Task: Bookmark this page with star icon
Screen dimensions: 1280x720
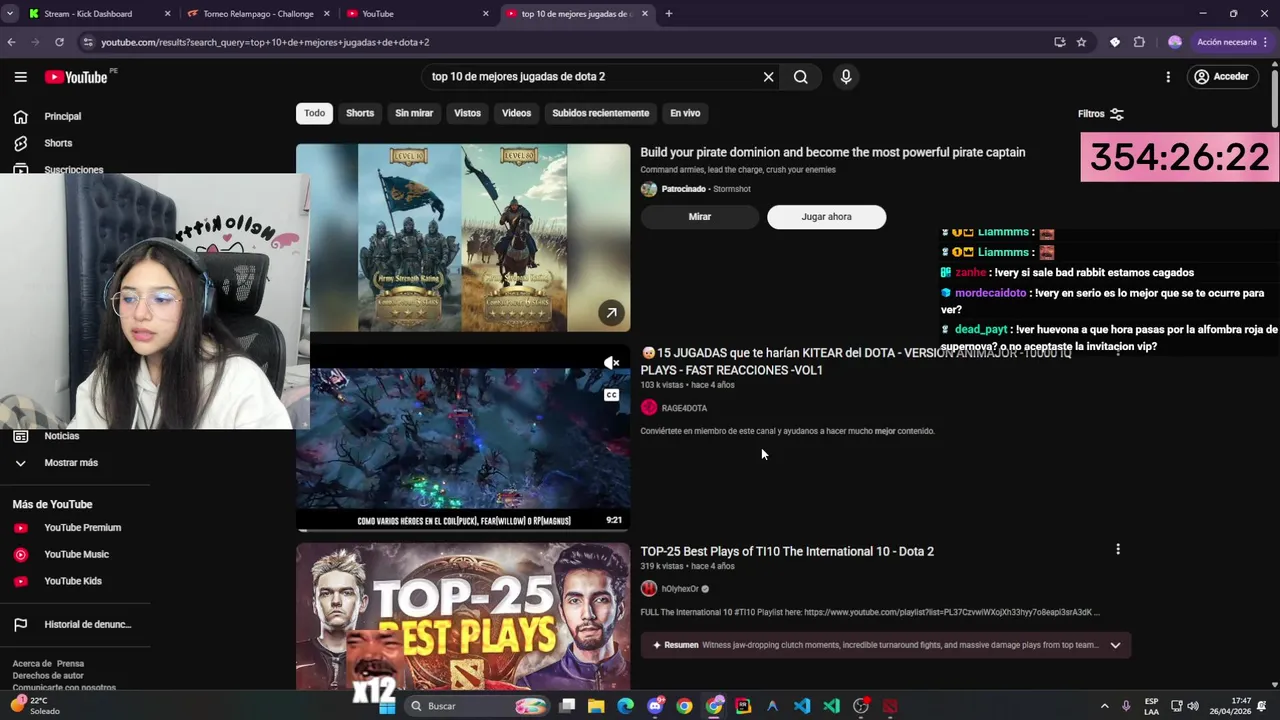Action: 1081,42
